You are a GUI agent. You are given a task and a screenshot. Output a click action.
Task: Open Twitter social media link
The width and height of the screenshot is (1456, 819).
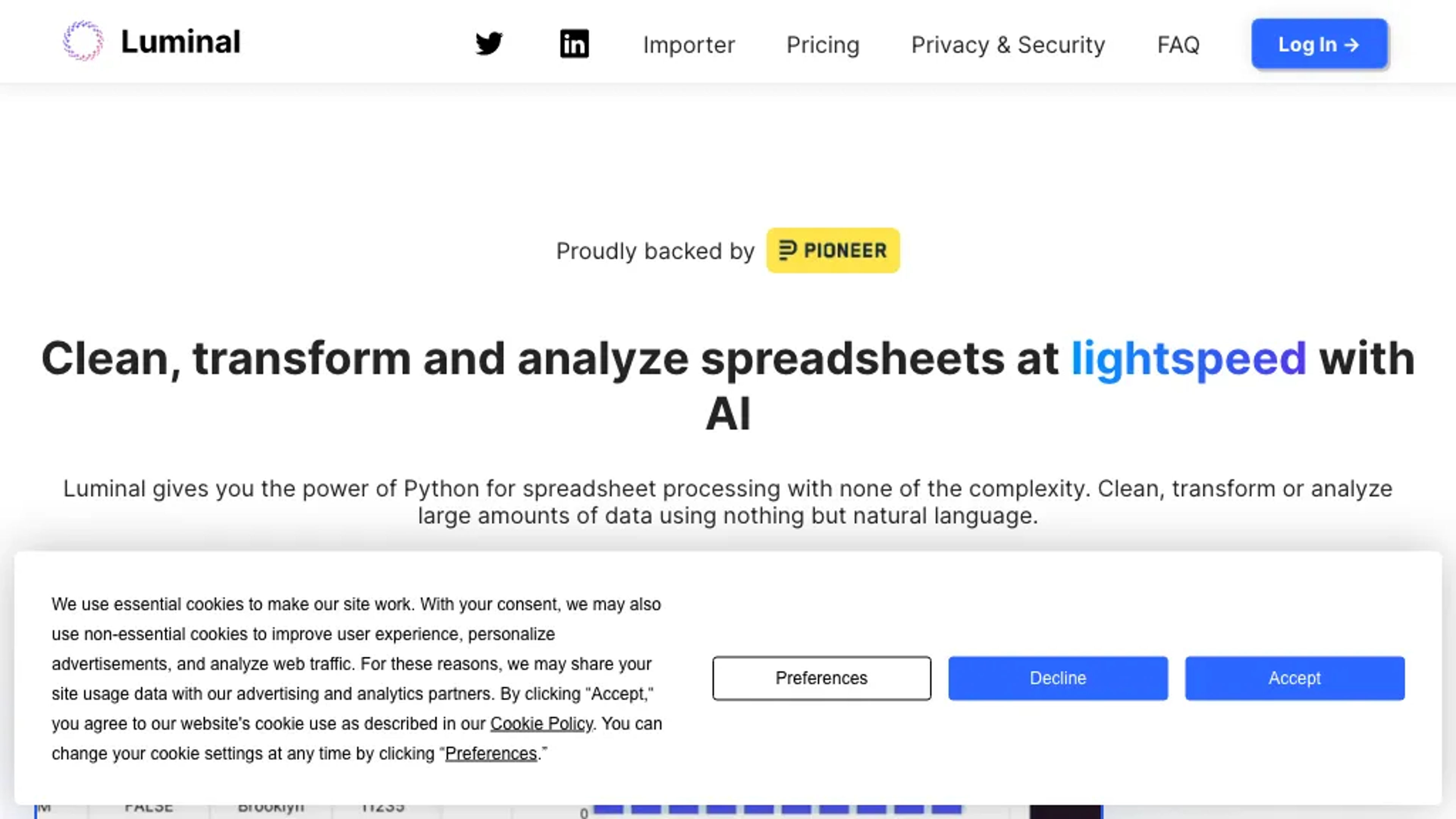489,44
